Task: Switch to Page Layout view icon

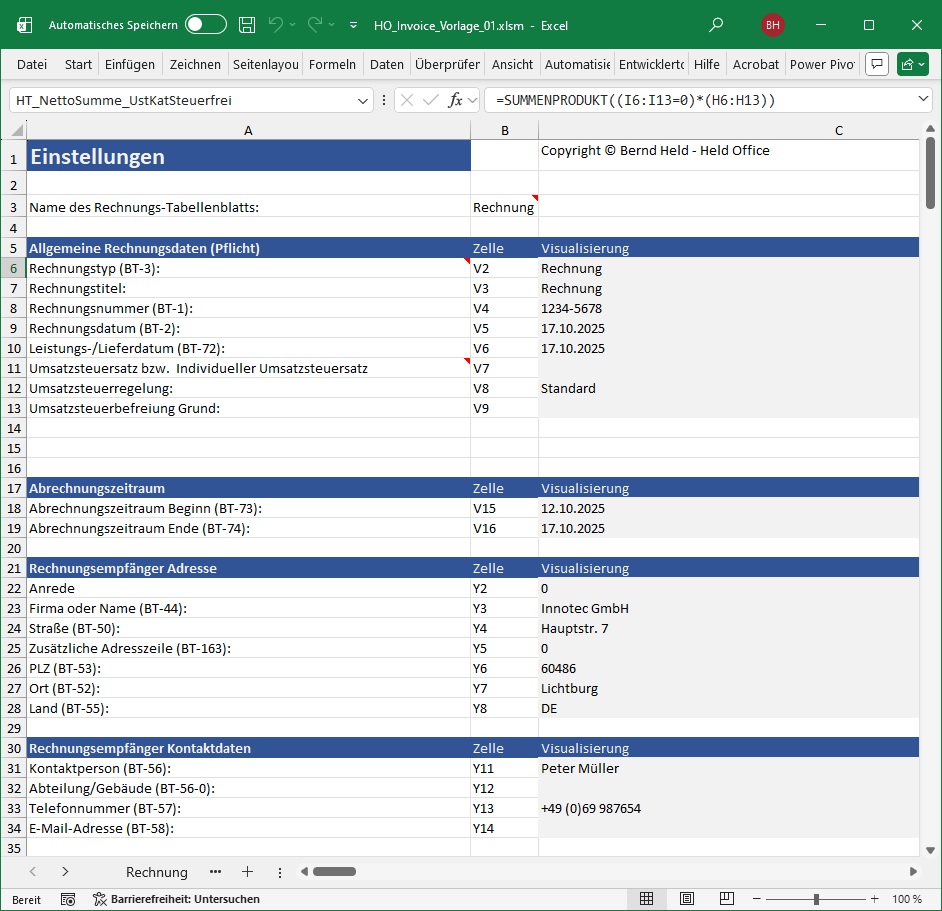Action: 688,899
